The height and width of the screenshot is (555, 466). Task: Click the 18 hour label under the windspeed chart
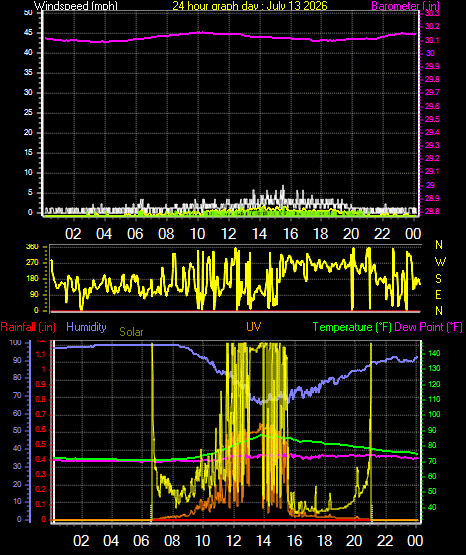(x=321, y=234)
